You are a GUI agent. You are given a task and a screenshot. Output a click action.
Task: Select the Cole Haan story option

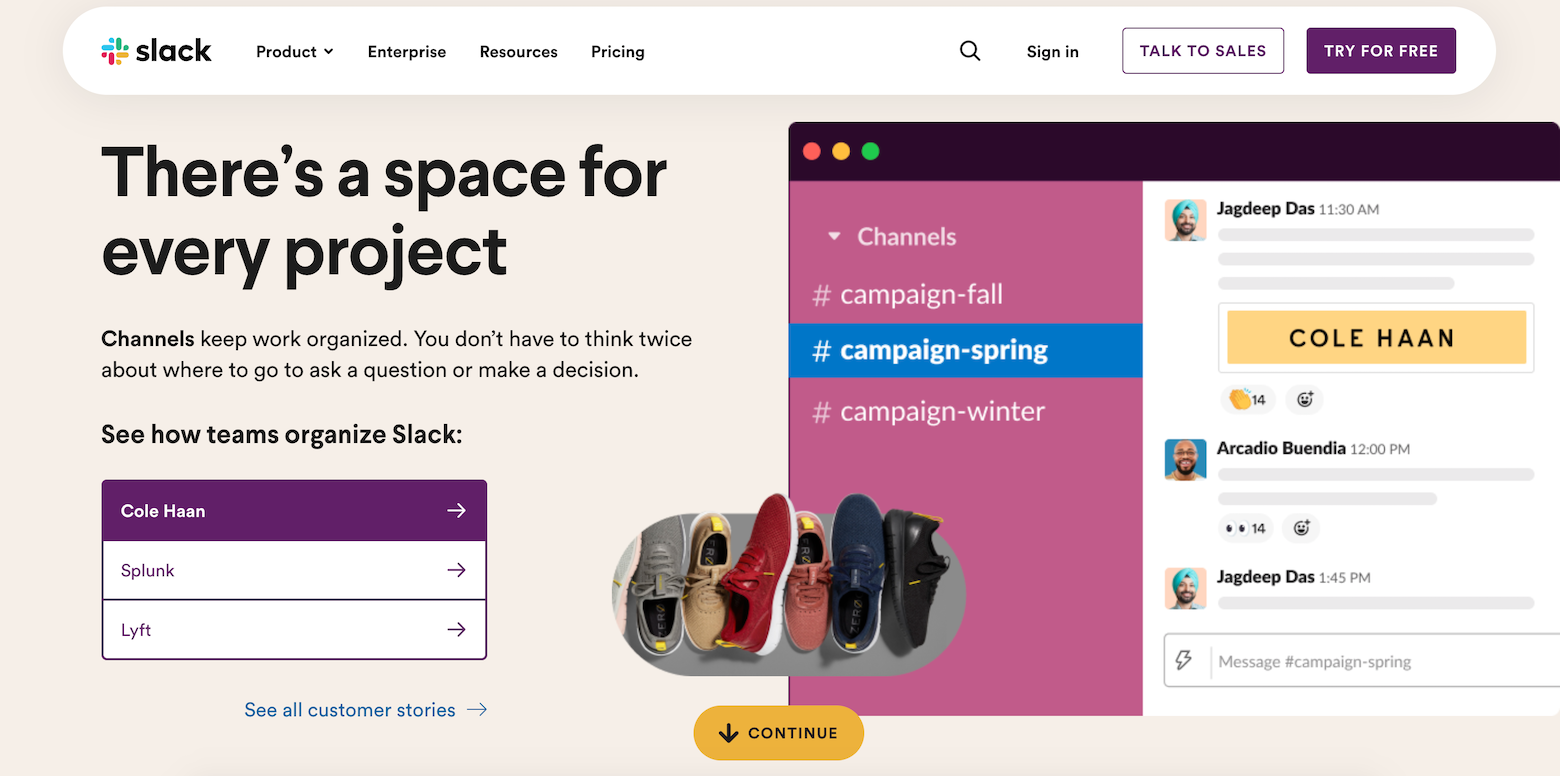294,510
